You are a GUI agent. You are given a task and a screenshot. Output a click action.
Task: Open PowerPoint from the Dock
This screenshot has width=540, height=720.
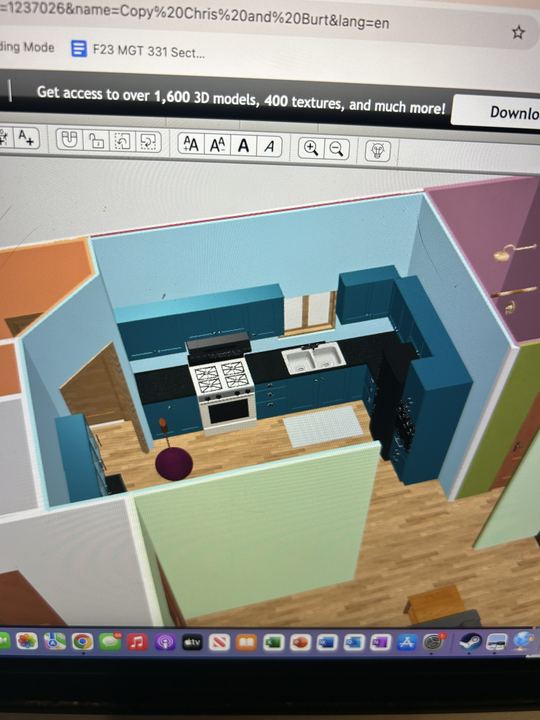tap(300, 643)
